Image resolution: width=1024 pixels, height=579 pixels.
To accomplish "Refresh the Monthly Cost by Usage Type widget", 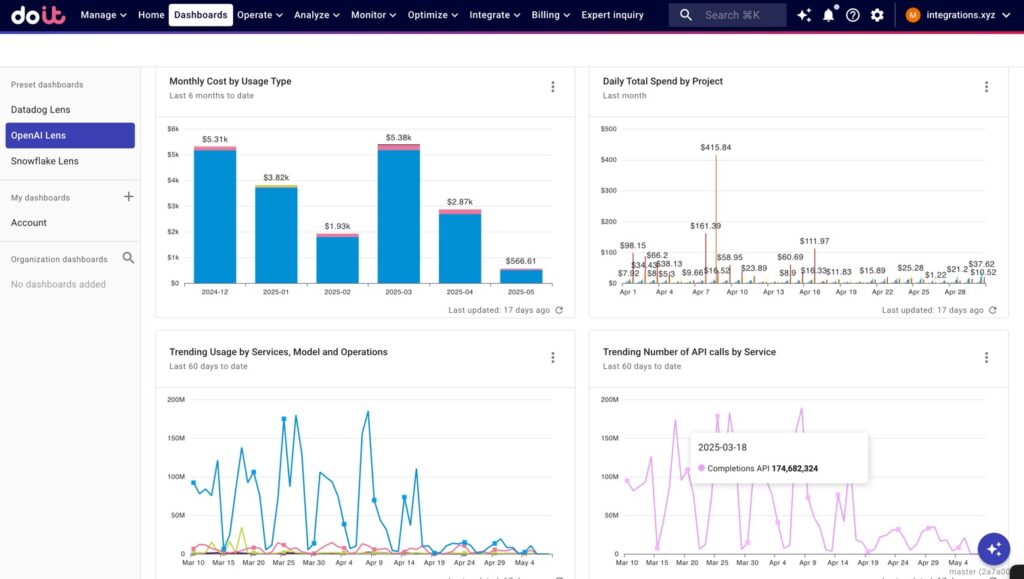I will coord(559,310).
